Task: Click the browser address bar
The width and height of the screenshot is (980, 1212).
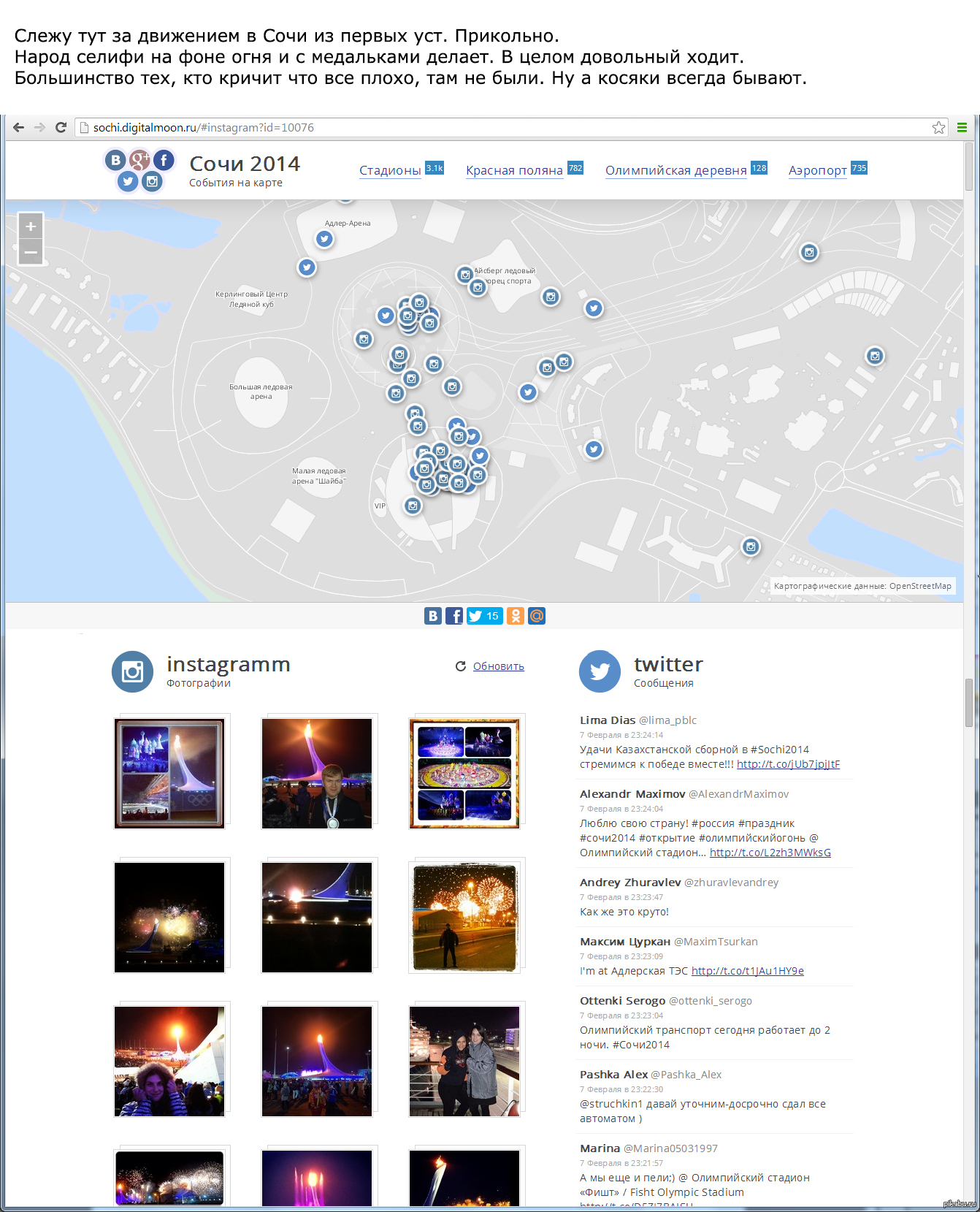Action: click(x=504, y=128)
